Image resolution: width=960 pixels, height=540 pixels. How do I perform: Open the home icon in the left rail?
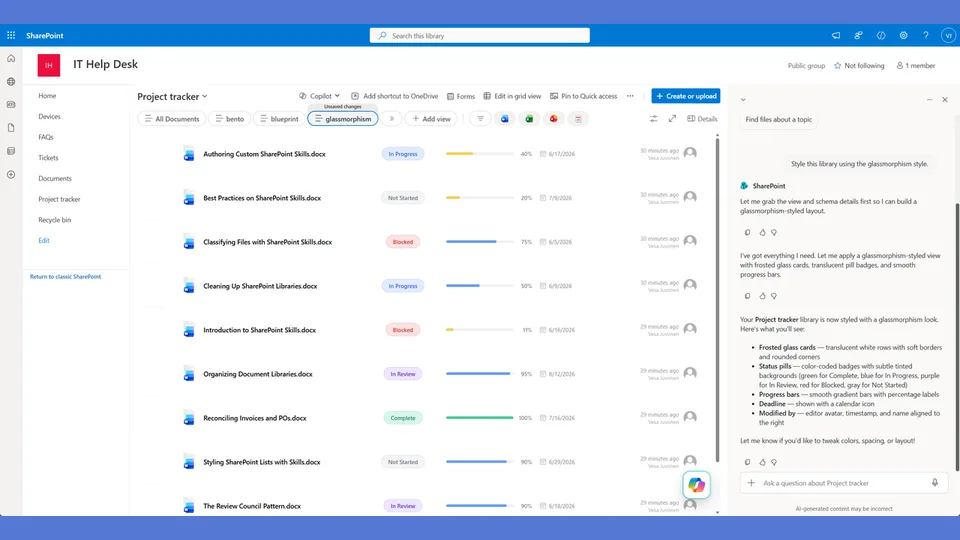pyautogui.click(x=11, y=59)
